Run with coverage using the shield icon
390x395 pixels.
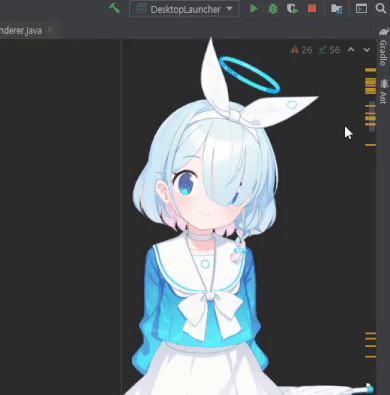[x=292, y=9]
